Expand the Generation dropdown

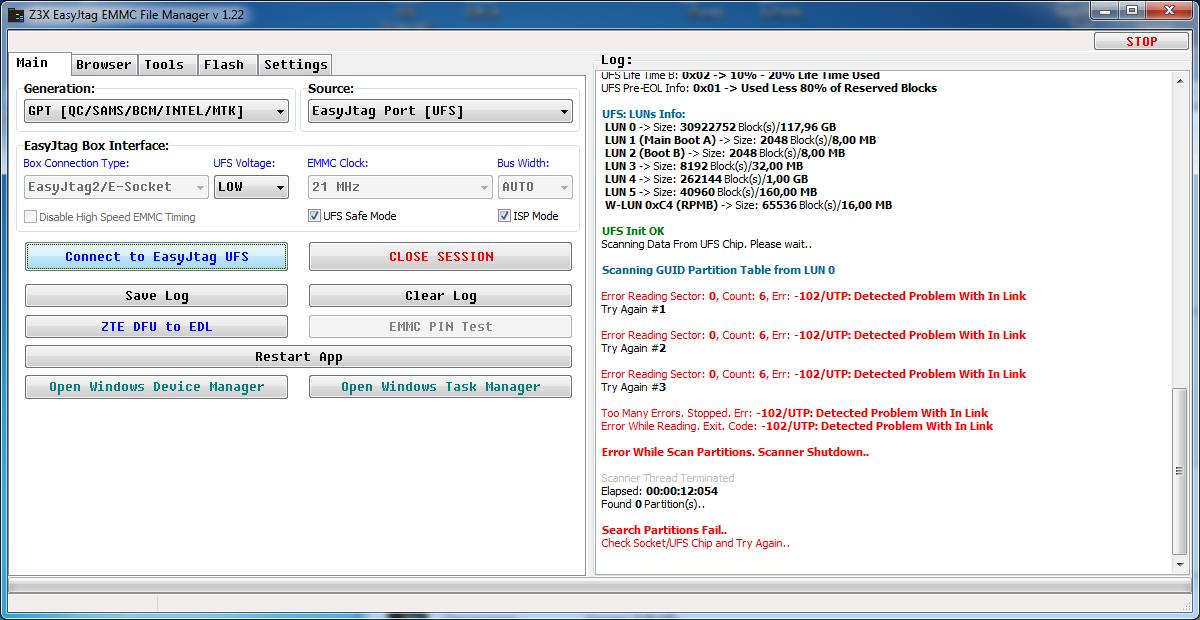[156, 111]
